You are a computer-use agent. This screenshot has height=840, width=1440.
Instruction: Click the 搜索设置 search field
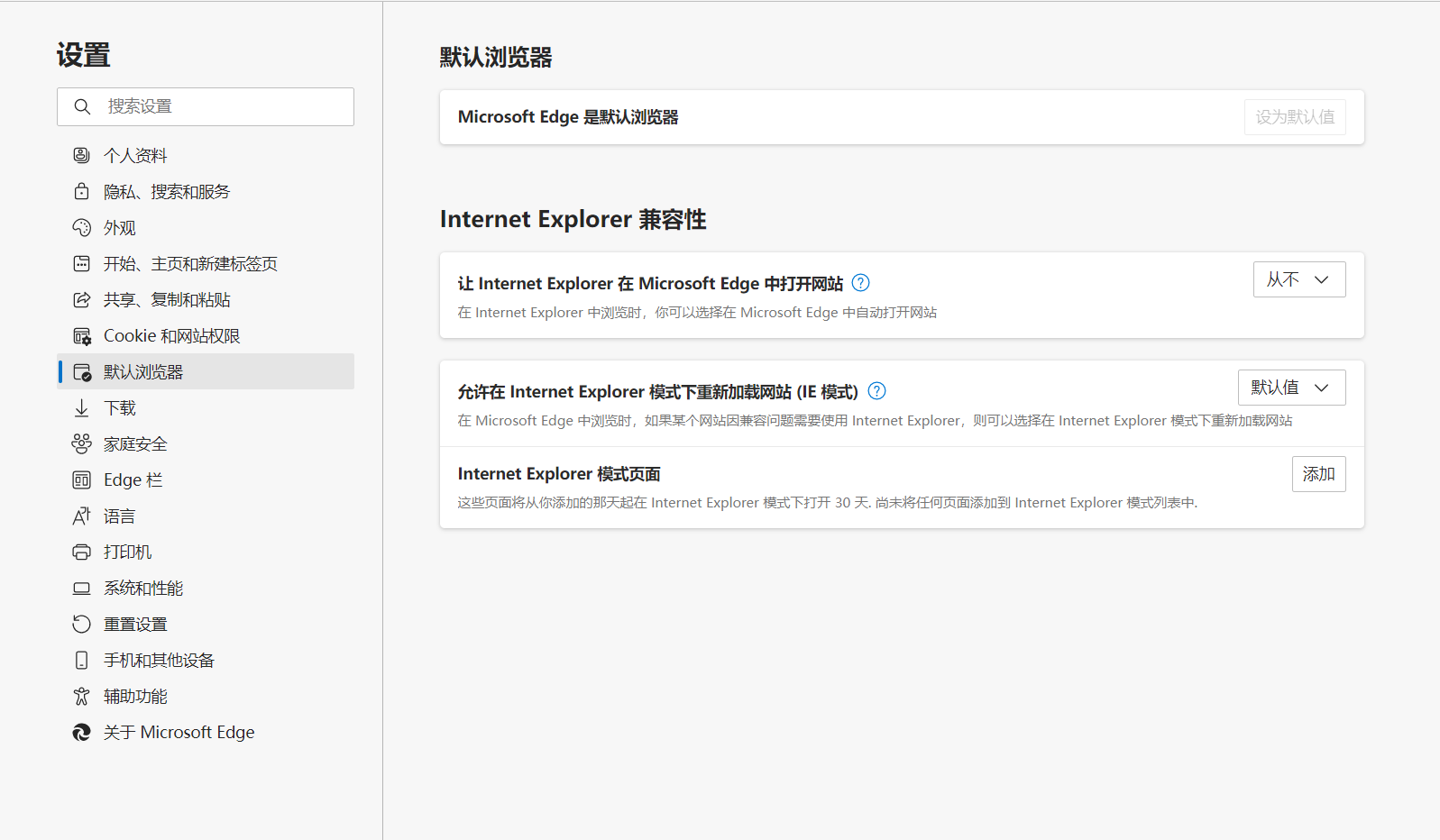pos(206,106)
